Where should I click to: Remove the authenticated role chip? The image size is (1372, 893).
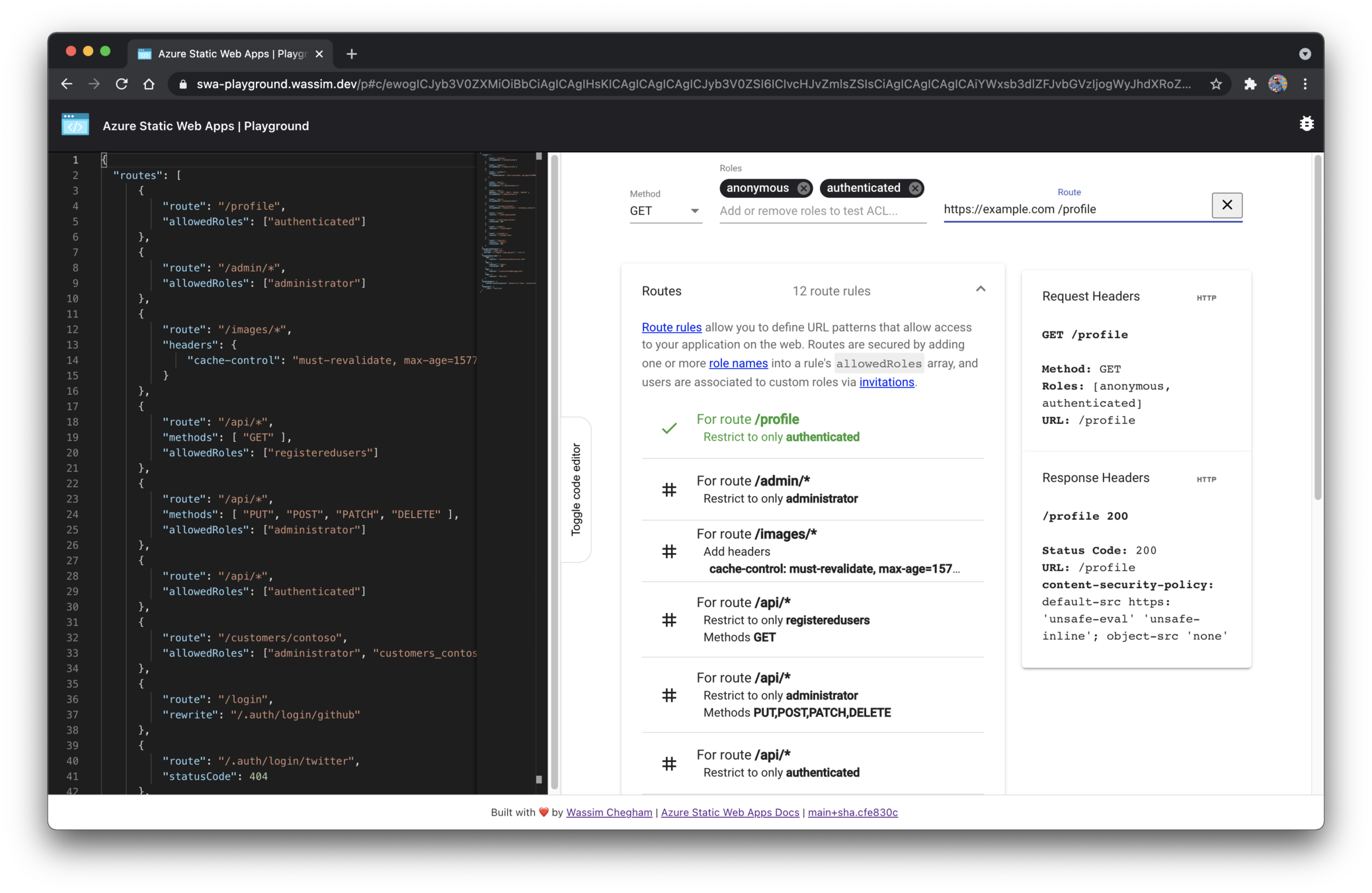click(x=914, y=189)
